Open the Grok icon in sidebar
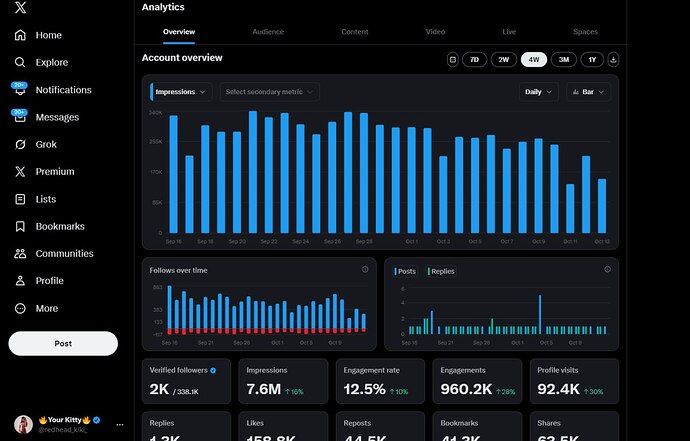This screenshot has width=690, height=441. tap(20, 144)
